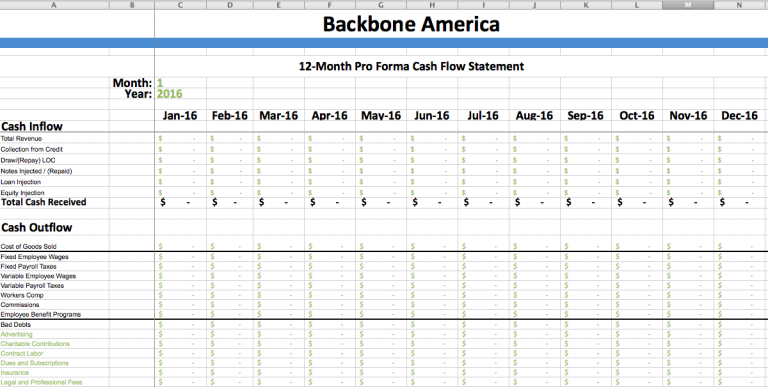Click the Fixed Payroll Taxes label
768x387 pixels.
(x=28, y=266)
